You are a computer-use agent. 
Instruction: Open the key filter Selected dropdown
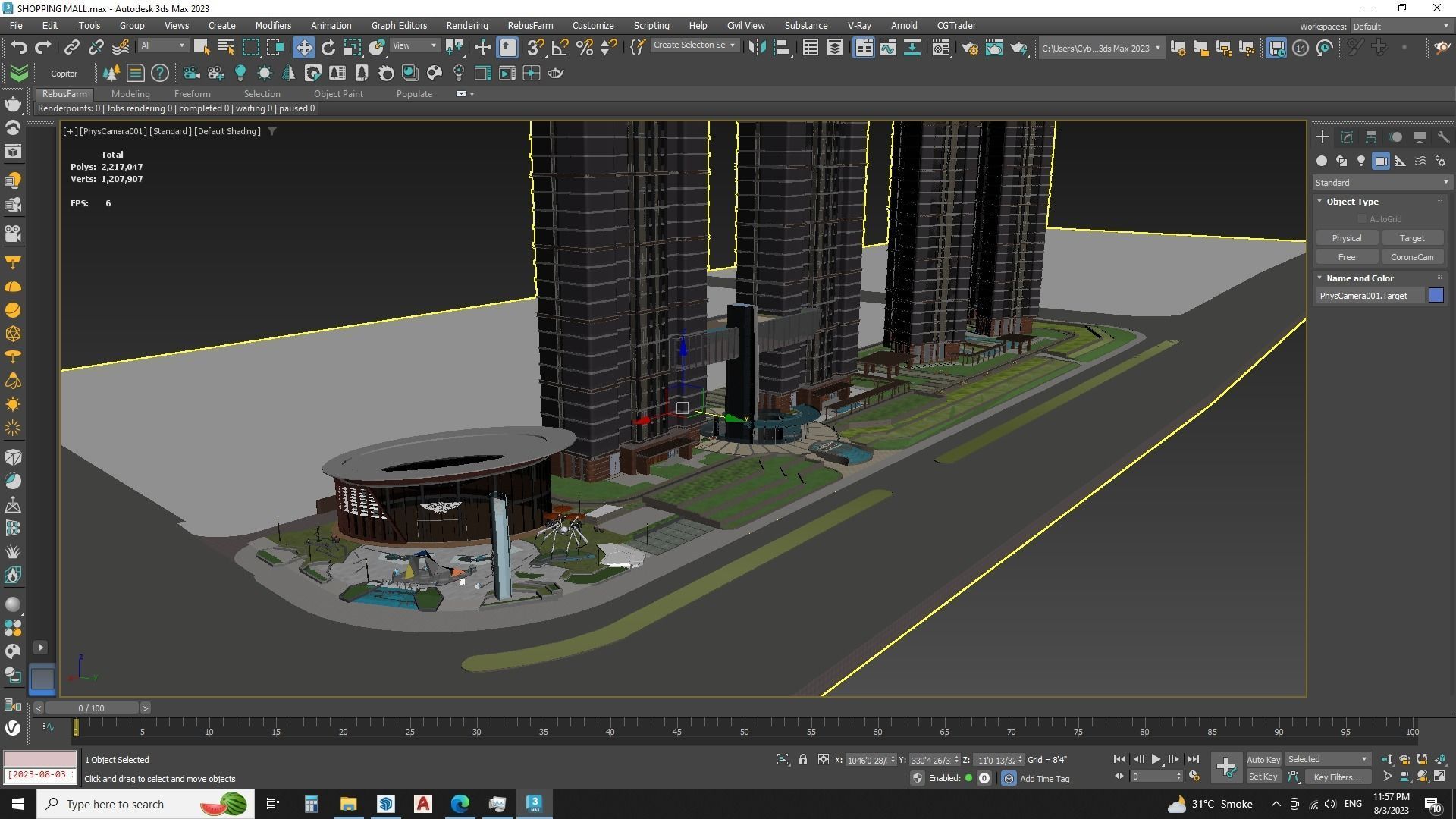(1327, 759)
